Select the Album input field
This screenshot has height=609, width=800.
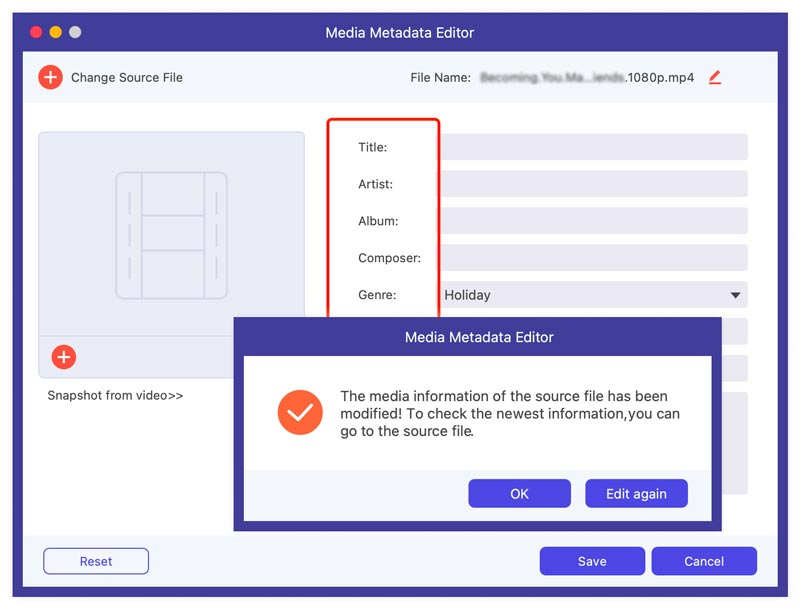(x=593, y=221)
